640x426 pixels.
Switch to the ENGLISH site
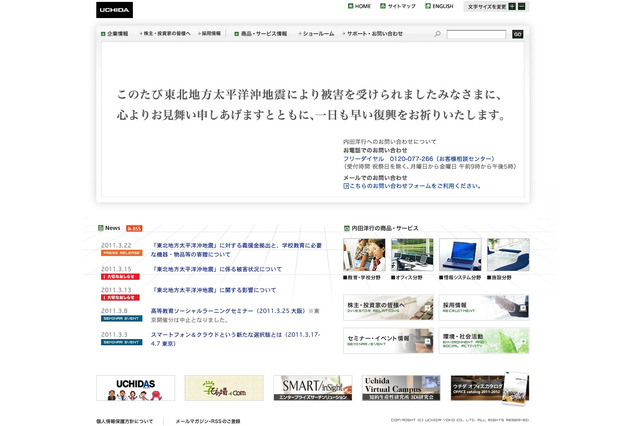click(439, 6)
